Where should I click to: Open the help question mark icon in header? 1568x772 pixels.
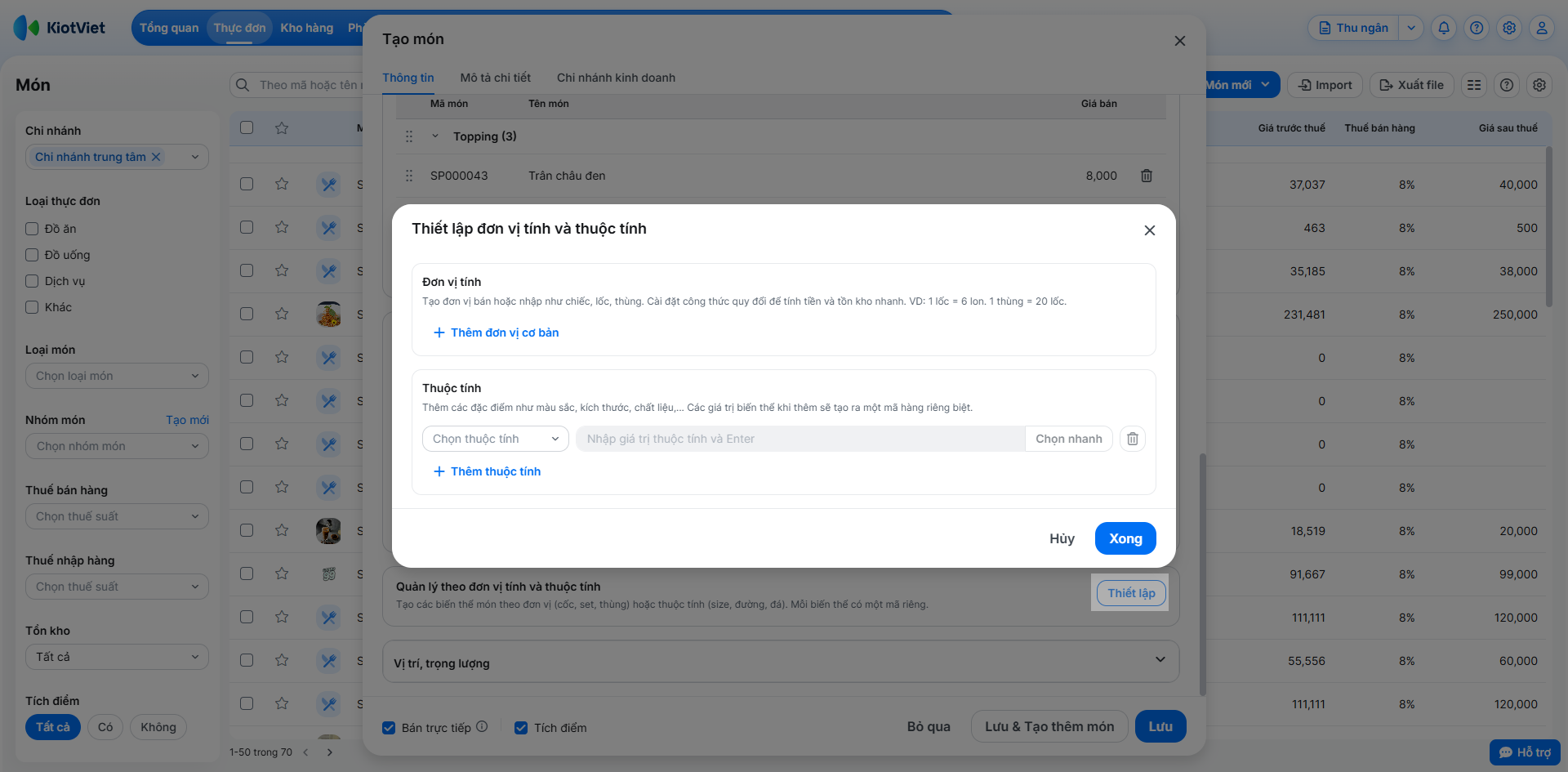pos(1477,28)
